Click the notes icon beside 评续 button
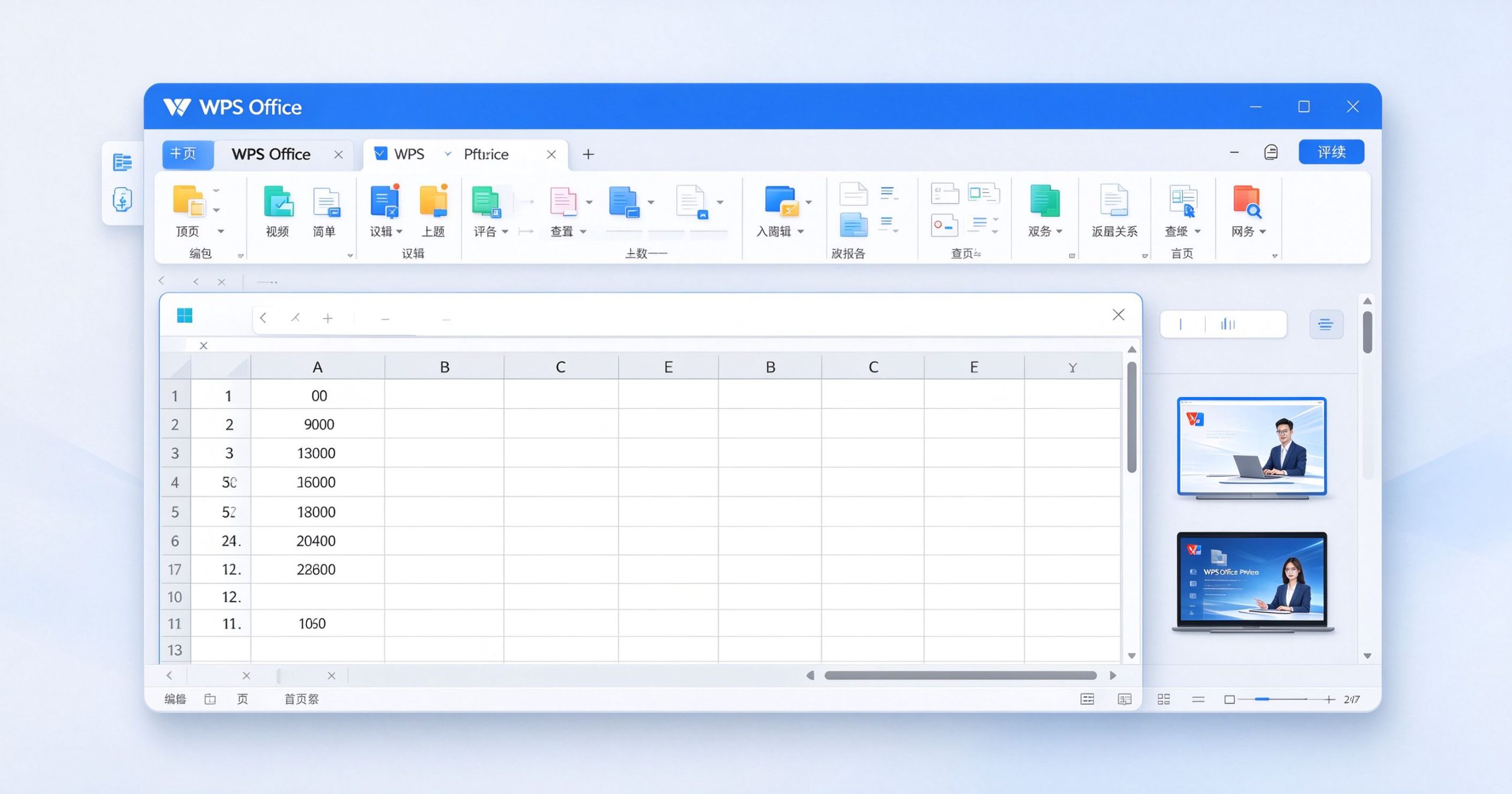The image size is (1512, 794). (1271, 152)
